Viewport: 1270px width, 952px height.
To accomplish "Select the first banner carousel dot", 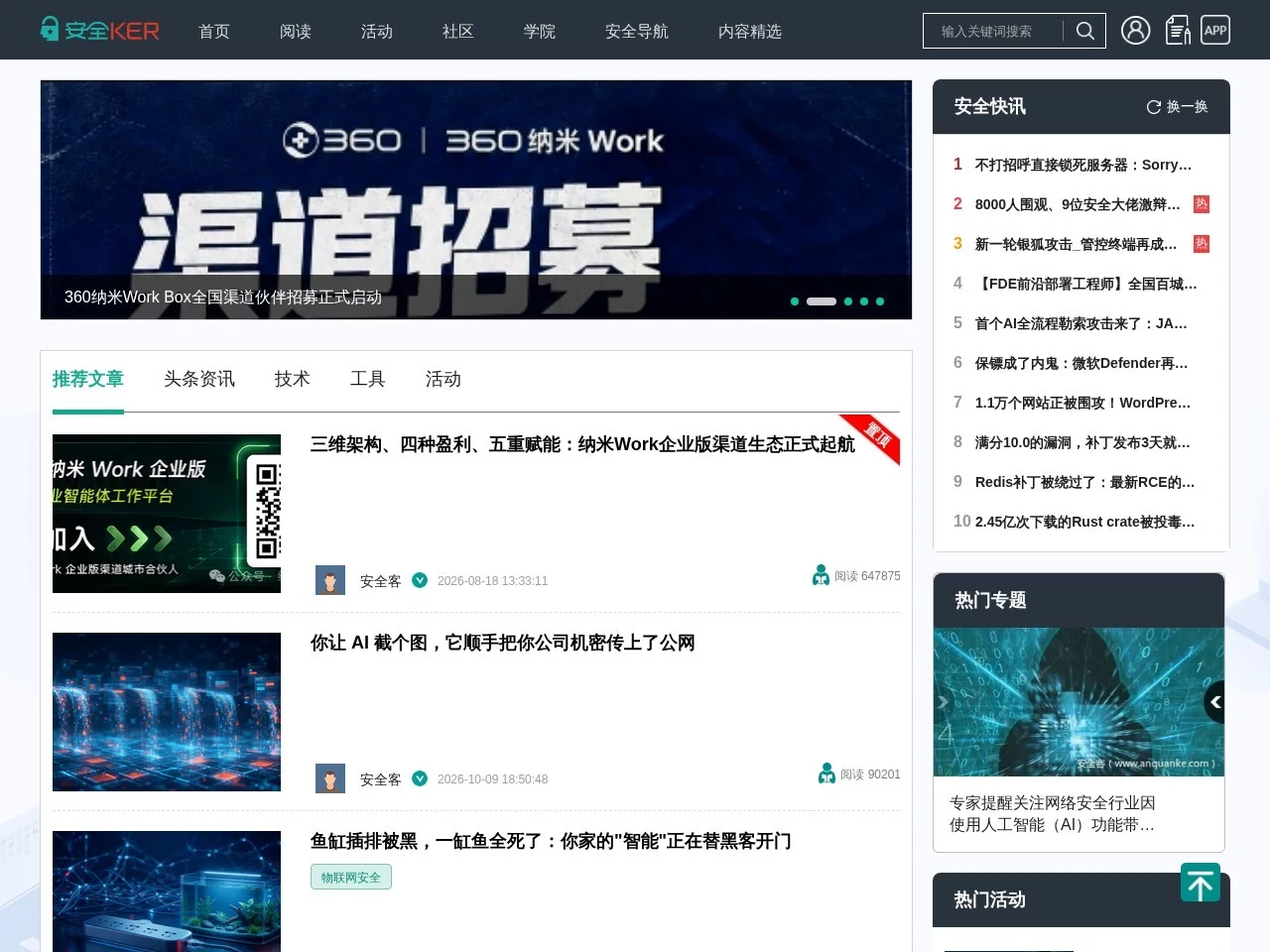I will tap(795, 301).
